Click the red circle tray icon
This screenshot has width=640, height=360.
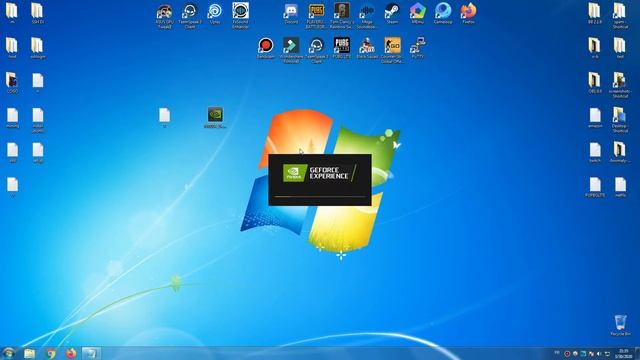click(567, 354)
